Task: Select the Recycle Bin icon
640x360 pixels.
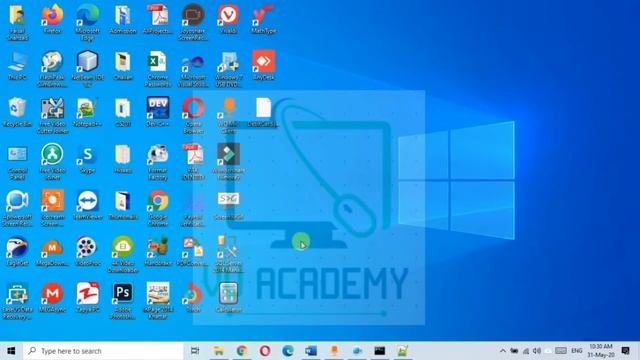Action: click(x=17, y=112)
